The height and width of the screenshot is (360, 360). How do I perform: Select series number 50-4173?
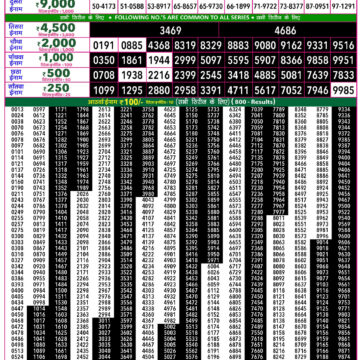(x=104, y=6)
